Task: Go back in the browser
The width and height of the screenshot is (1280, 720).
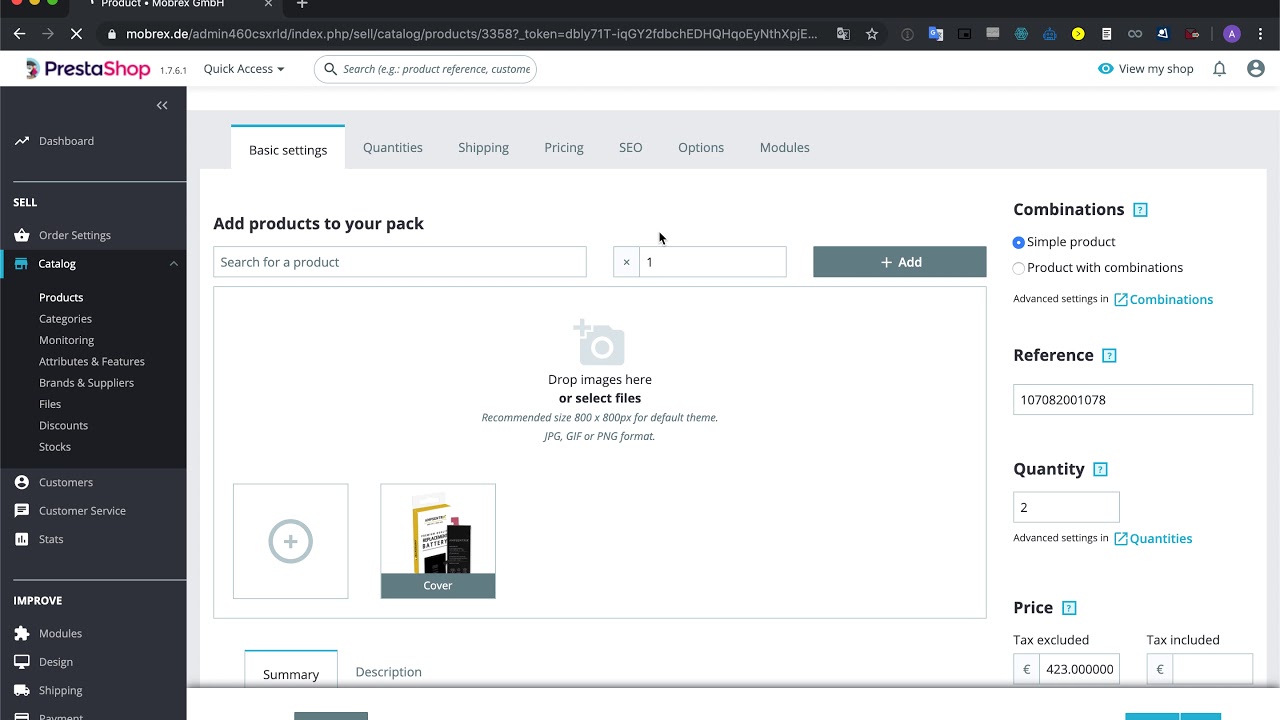Action: (x=19, y=34)
